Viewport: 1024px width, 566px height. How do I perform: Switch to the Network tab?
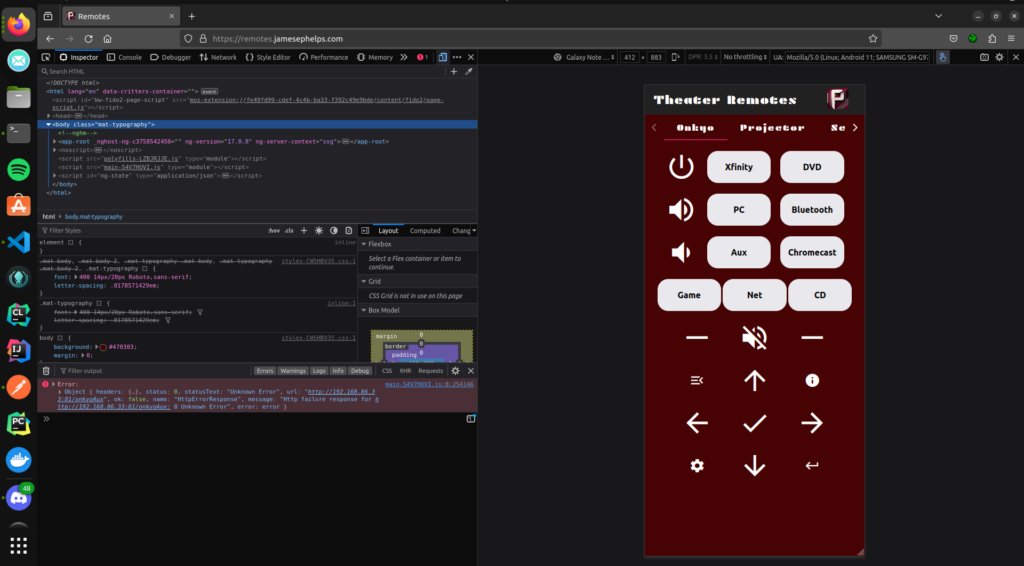tap(218, 57)
